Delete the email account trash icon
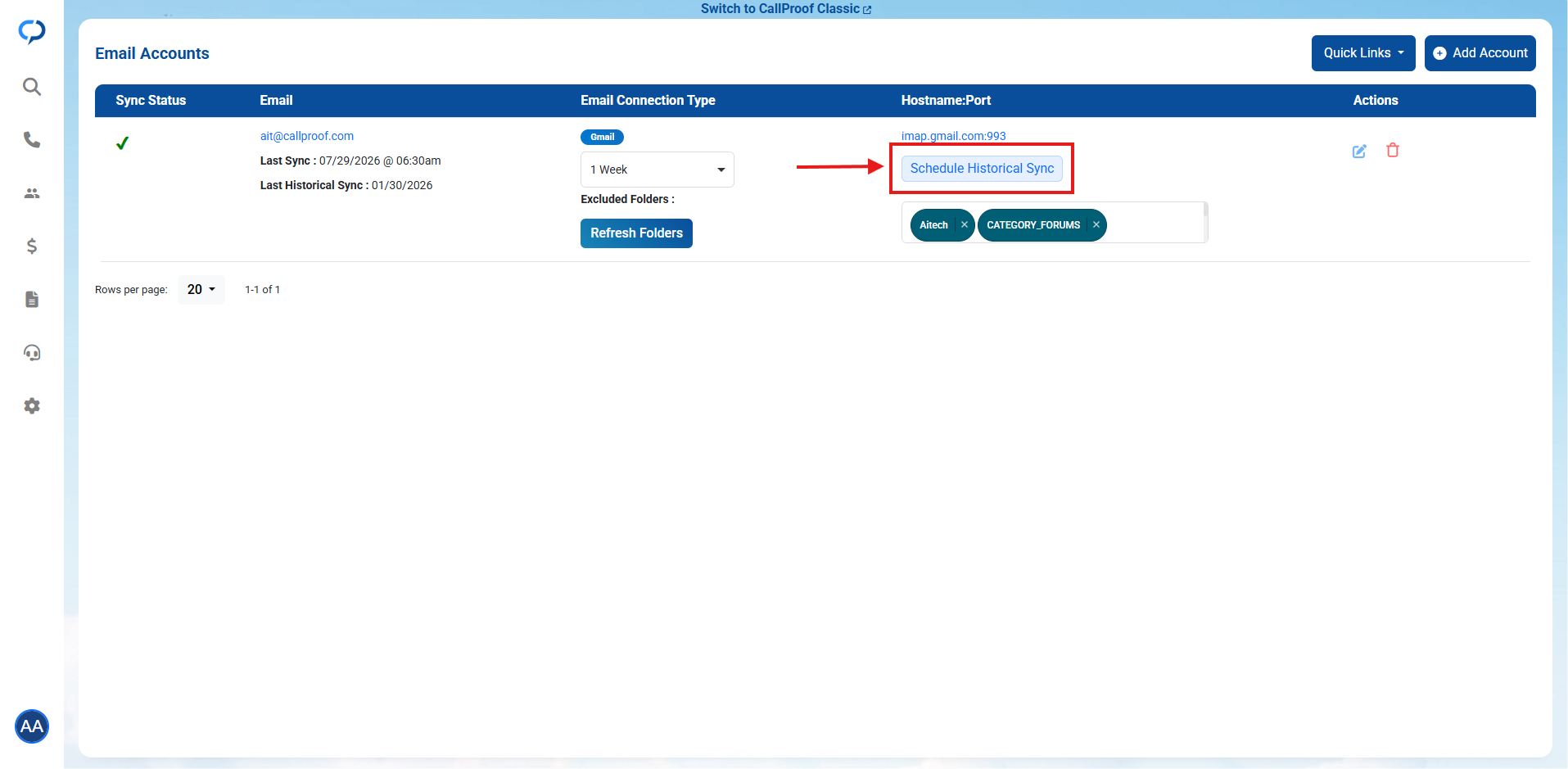This screenshot has width=1568, height=769. (1393, 150)
